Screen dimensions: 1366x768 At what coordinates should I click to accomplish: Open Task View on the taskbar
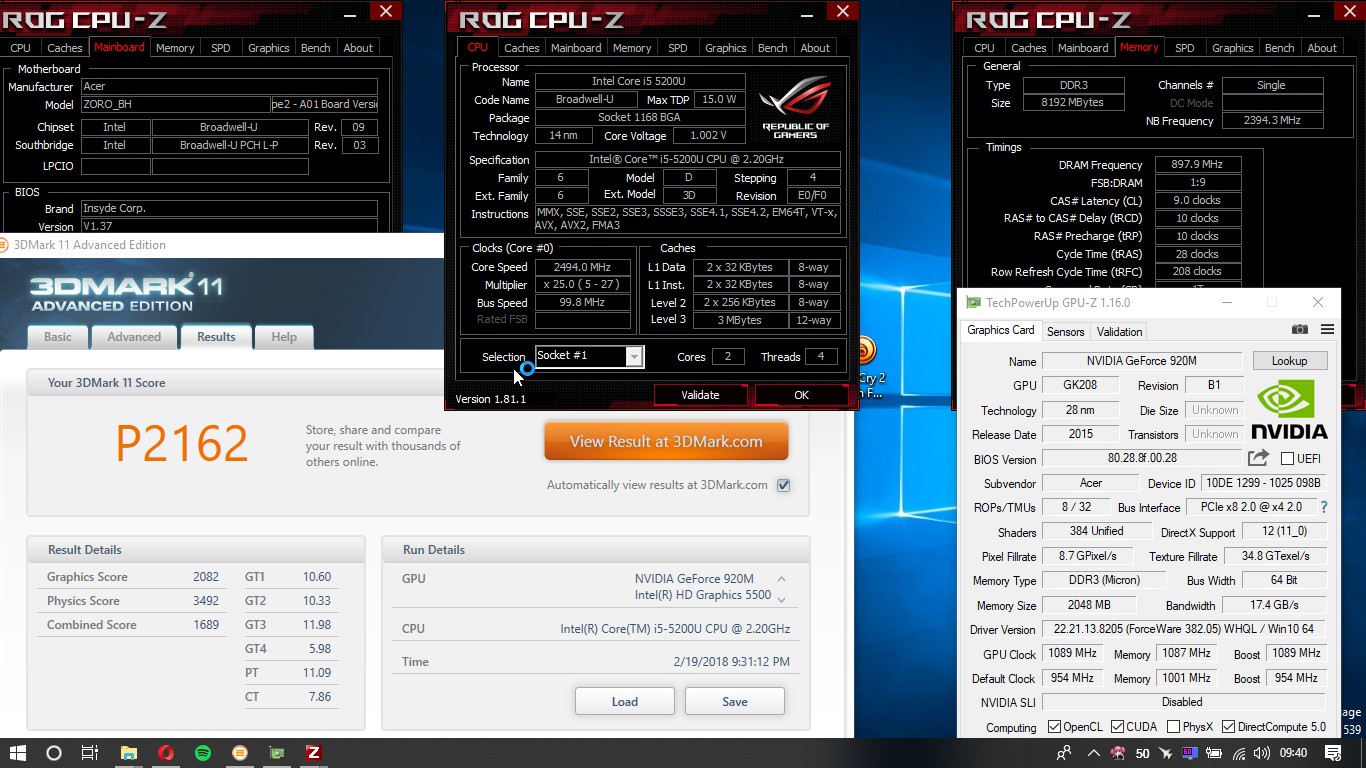(89, 753)
